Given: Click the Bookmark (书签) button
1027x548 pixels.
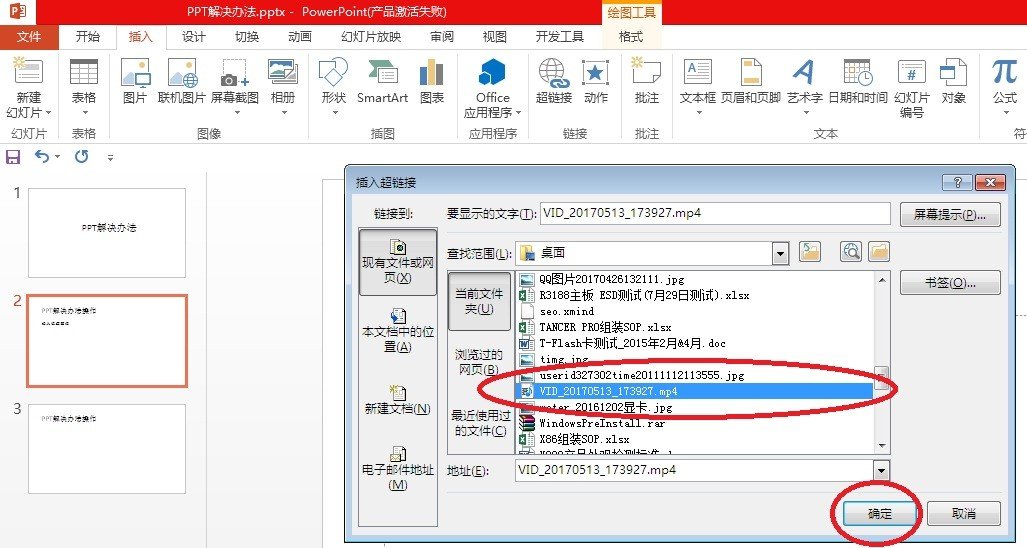Looking at the screenshot, I should (x=950, y=283).
